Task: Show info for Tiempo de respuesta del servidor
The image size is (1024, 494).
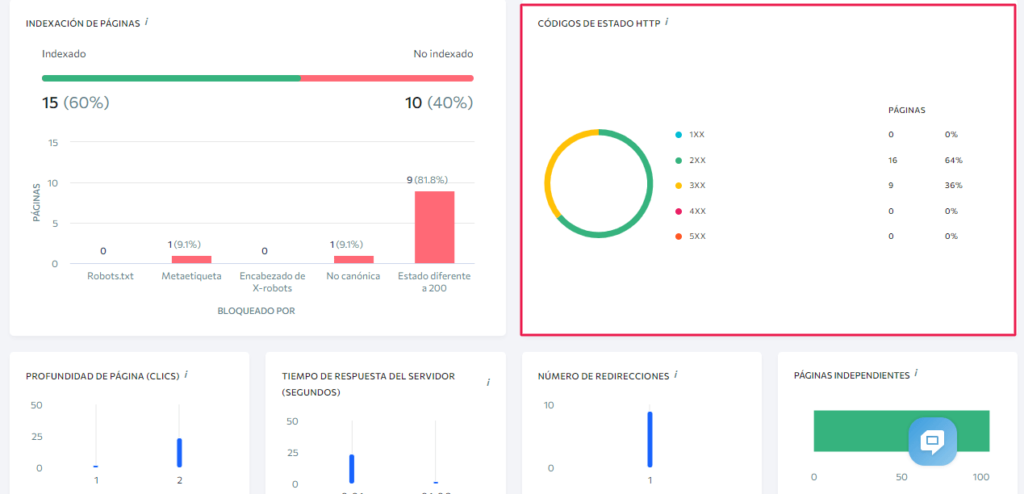Action: click(488, 382)
